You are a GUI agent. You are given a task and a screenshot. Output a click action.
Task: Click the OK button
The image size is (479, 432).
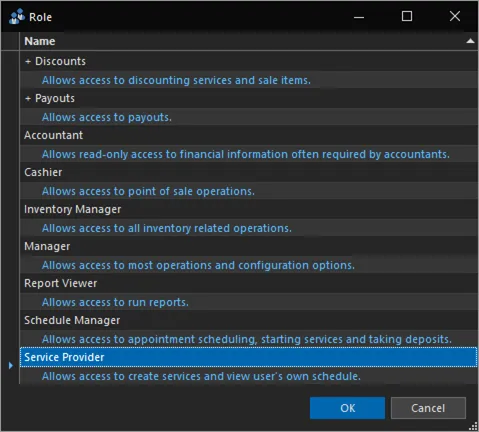pyautogui.click(x=347, y=408)
